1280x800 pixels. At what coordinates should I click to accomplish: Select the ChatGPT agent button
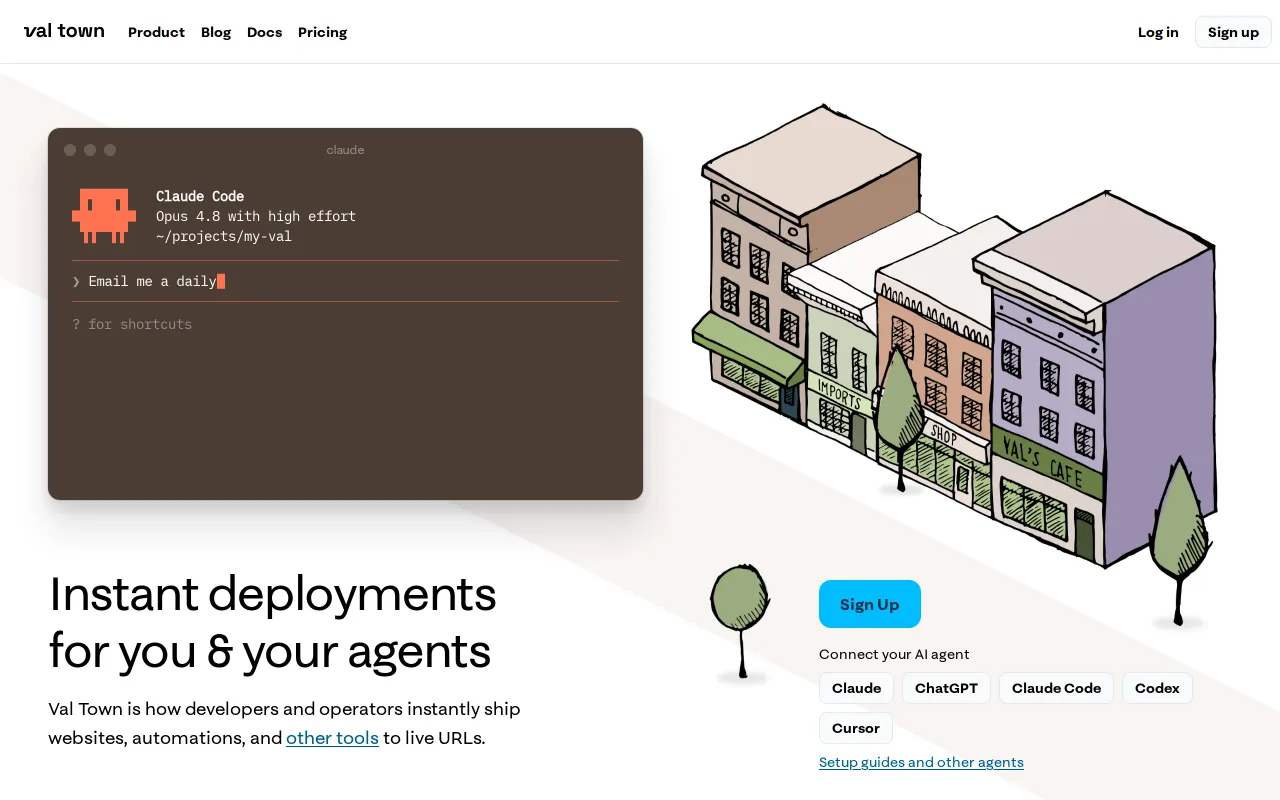(x=946, y=688)
